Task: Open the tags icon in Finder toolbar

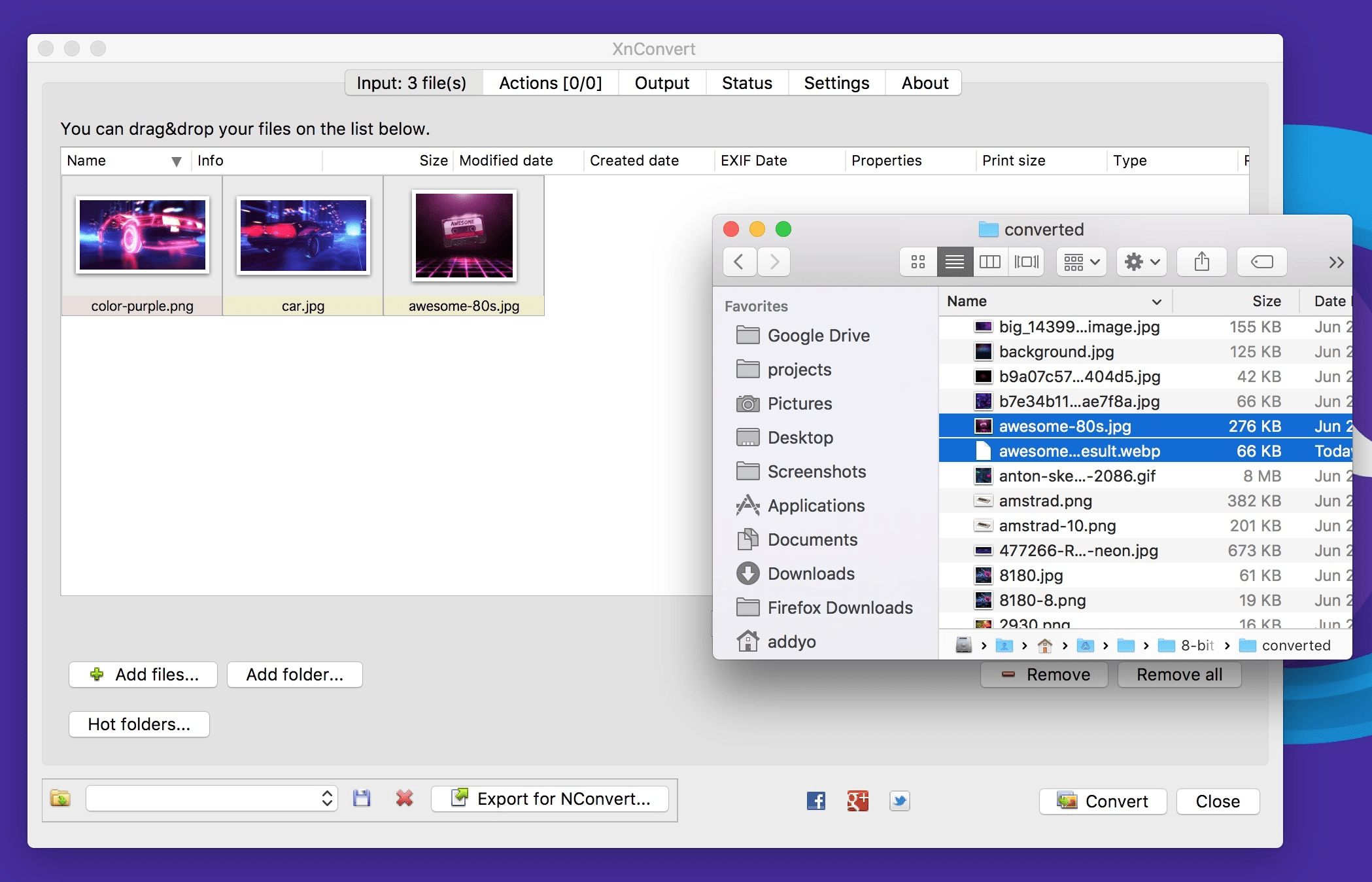Action: coord(1261,262)
